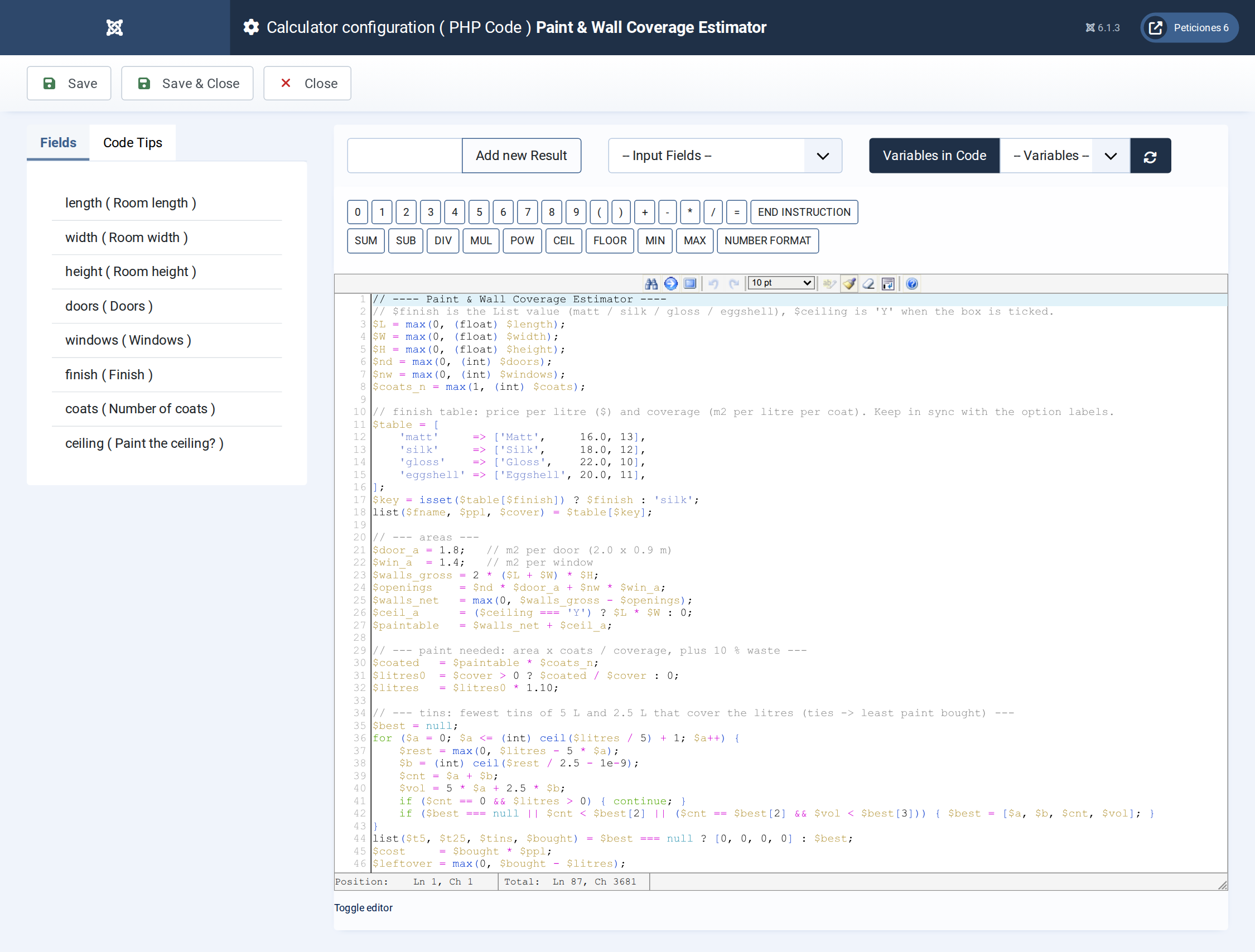Select the Fields tab
The image size is (1255, 952).
coord(58,142)
